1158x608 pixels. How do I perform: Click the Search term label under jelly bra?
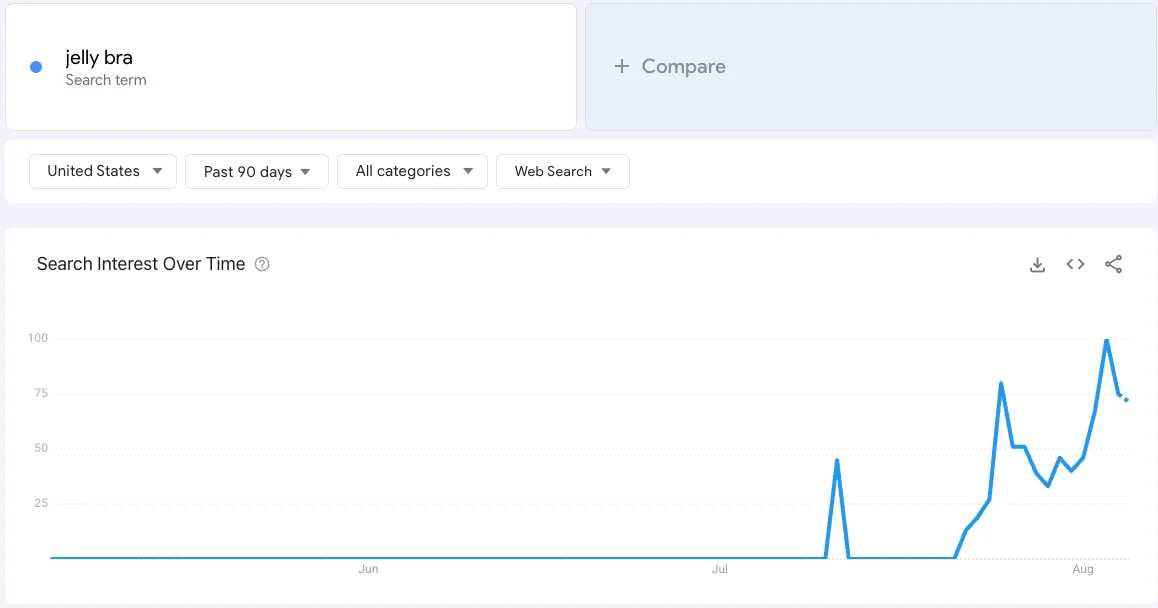coord(105,80)
